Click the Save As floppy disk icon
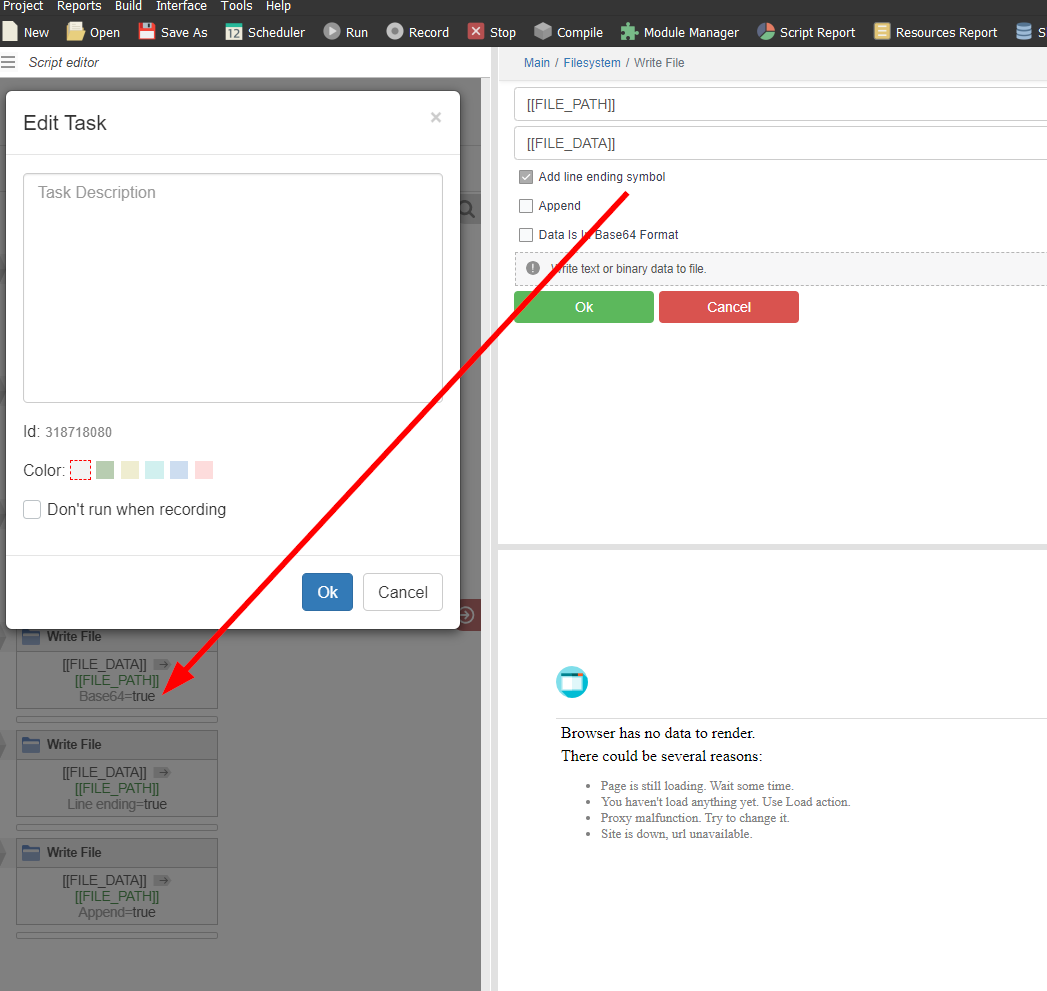1047x991 pixels. click(x=147, y=32)
